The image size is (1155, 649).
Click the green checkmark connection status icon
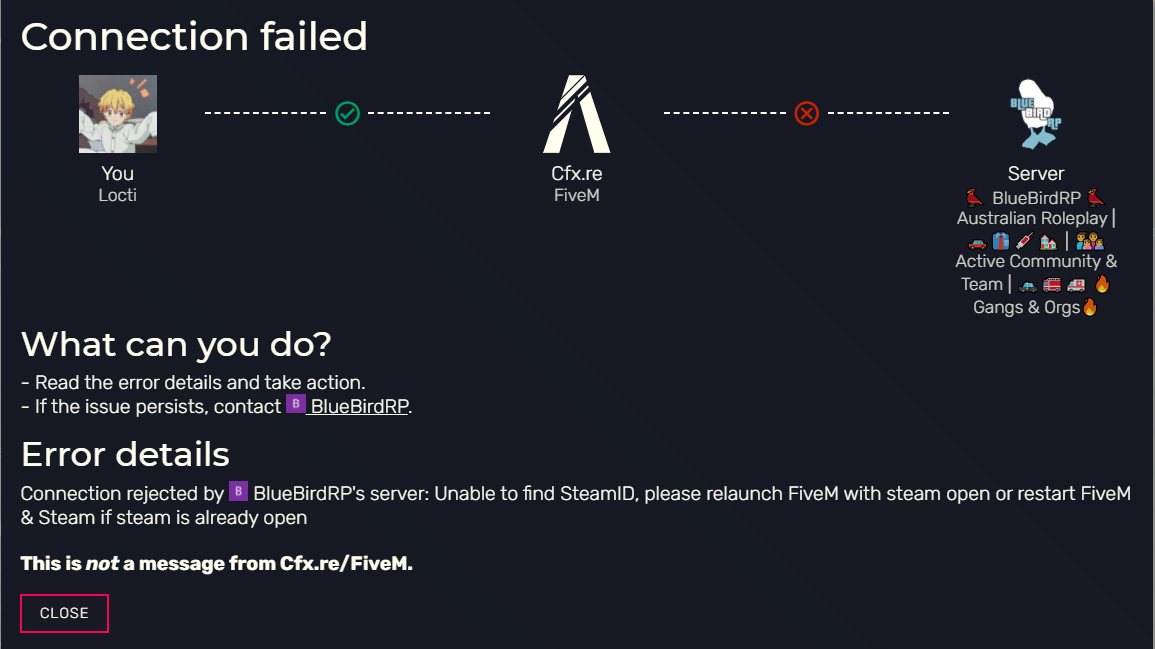pyautogui.click(x=347, y=113)
